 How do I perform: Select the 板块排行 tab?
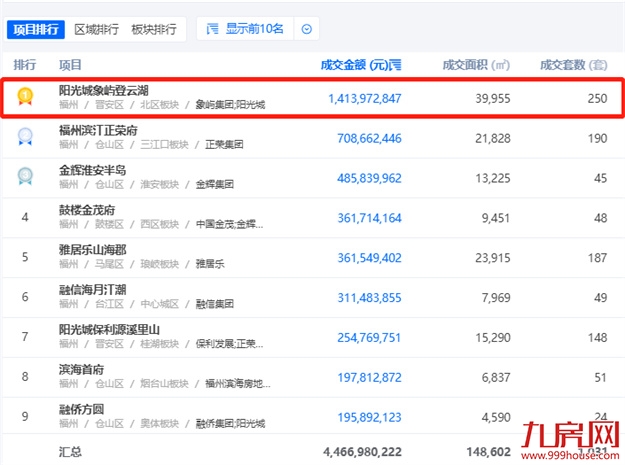[153, 29]
